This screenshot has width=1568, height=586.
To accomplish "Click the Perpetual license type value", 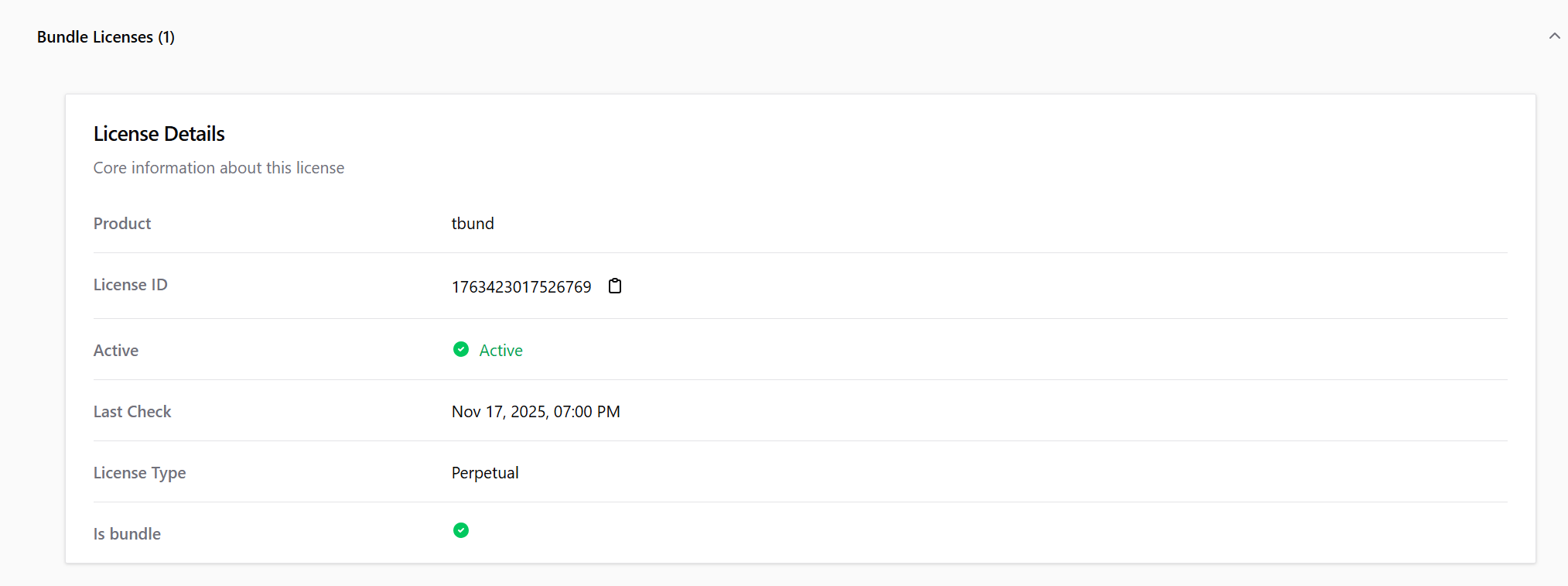I will (x=484, y=473).
